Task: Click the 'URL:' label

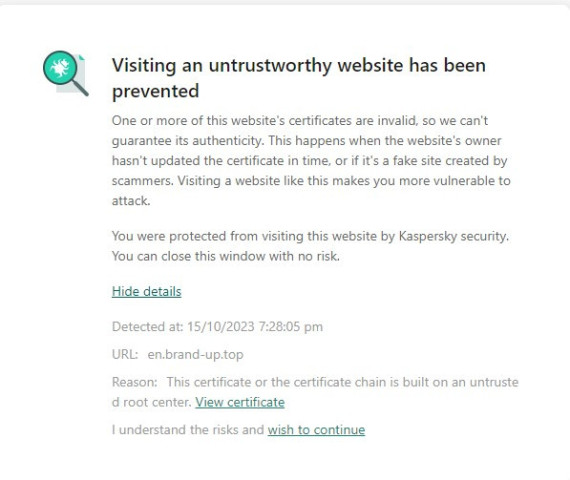Action: tap(125, 354)
